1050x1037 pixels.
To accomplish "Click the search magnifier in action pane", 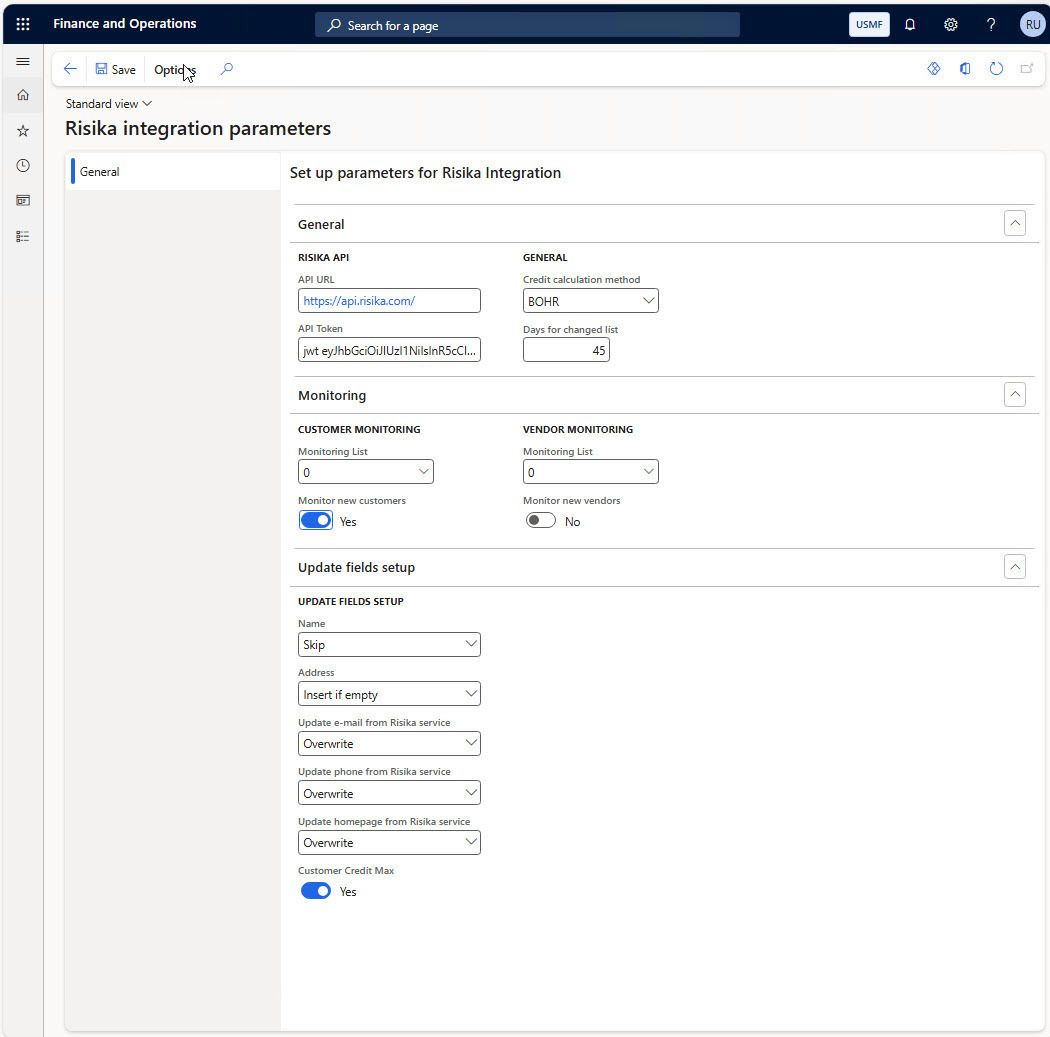I will pos(227,69).
